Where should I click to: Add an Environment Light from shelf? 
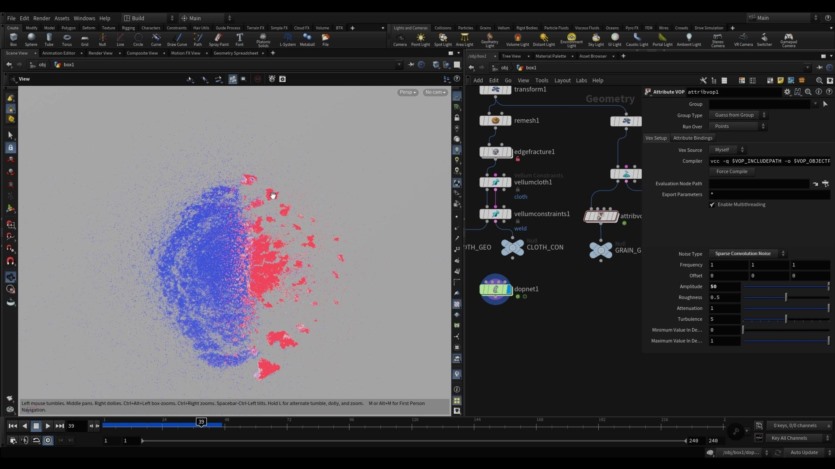571,40
